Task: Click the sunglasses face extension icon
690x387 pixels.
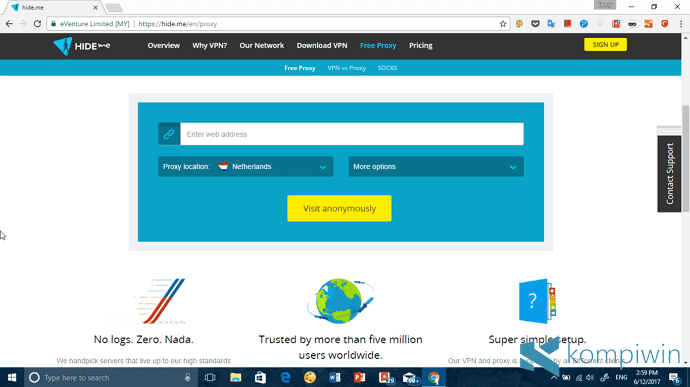Action: (632, 24)
